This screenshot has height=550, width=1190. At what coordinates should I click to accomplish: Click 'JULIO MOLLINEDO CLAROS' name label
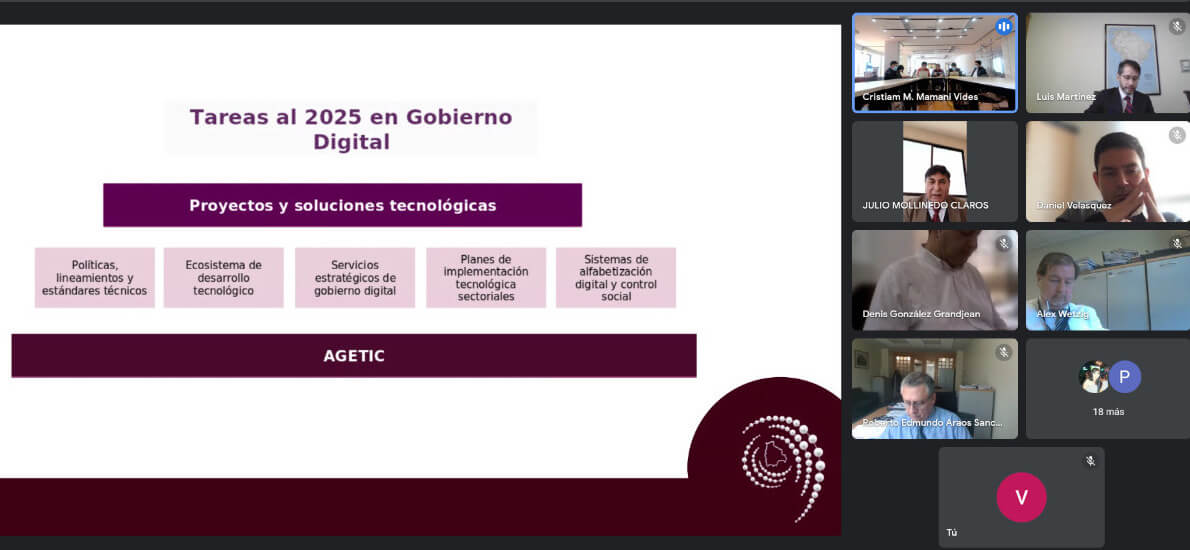coord(925,206)
